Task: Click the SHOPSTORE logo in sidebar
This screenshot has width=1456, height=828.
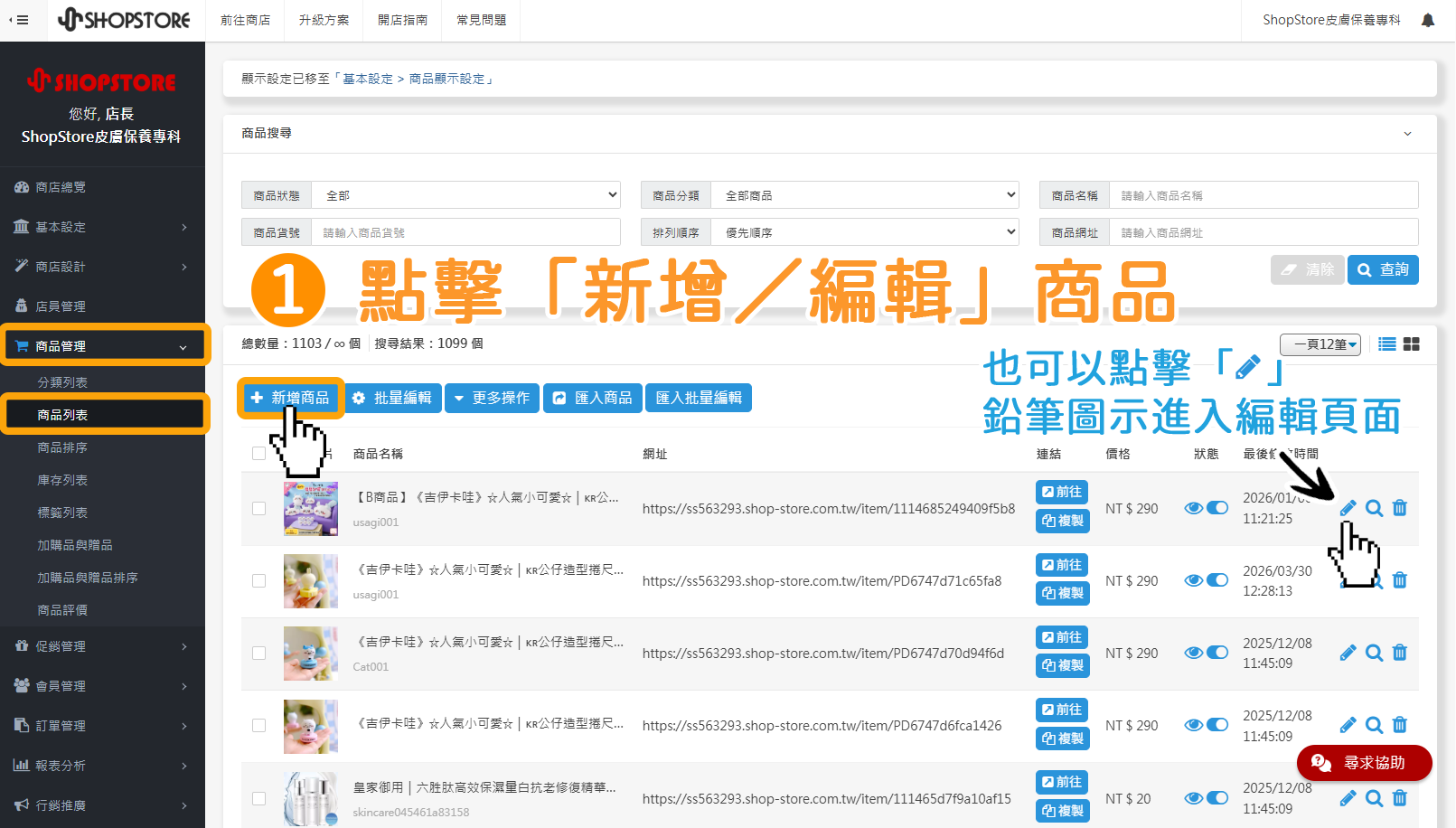Action: pos(102,80)
